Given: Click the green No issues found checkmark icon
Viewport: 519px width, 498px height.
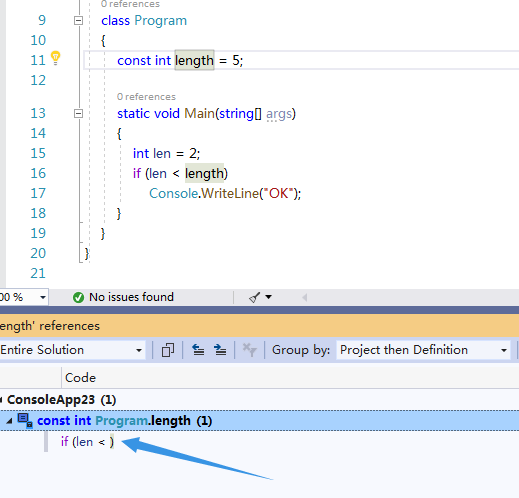Looking at the screenshot, I should [78, 297].
